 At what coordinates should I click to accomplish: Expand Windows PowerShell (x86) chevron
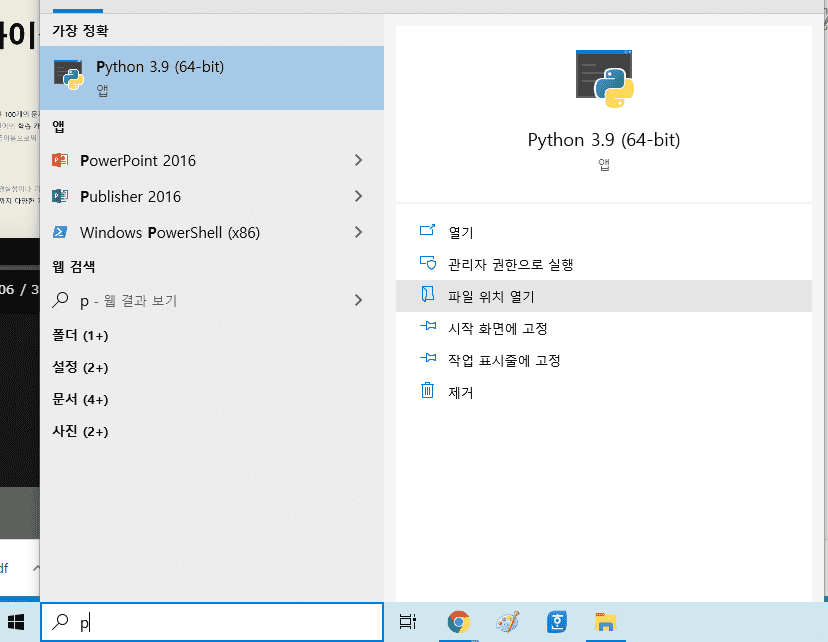359,232
